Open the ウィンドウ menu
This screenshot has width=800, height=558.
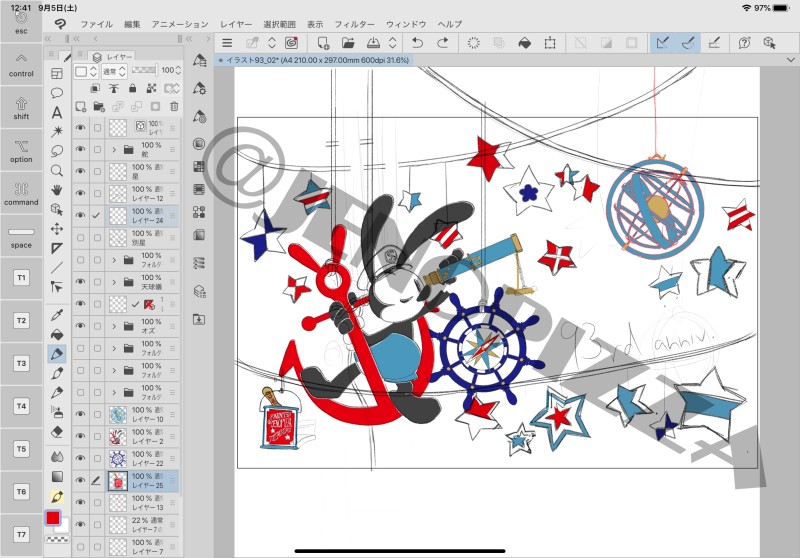pos(406,24)
